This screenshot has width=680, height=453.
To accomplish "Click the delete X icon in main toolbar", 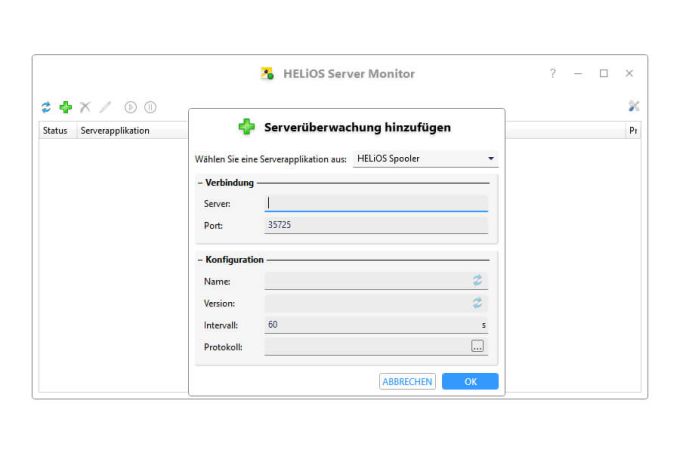I will pyautogui.click(x=85, y=107).
